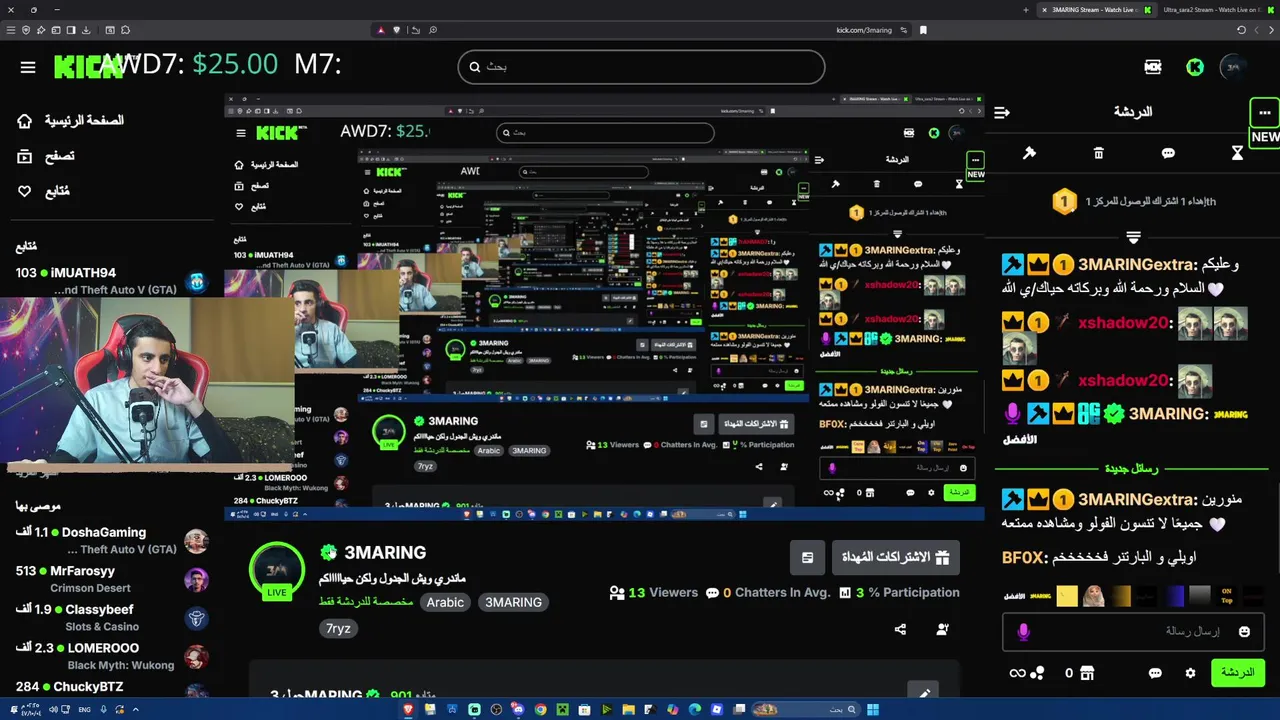Click the trash clear chat icon
This screenshot has height=720, width=1280.
[x=1098, y=153]
